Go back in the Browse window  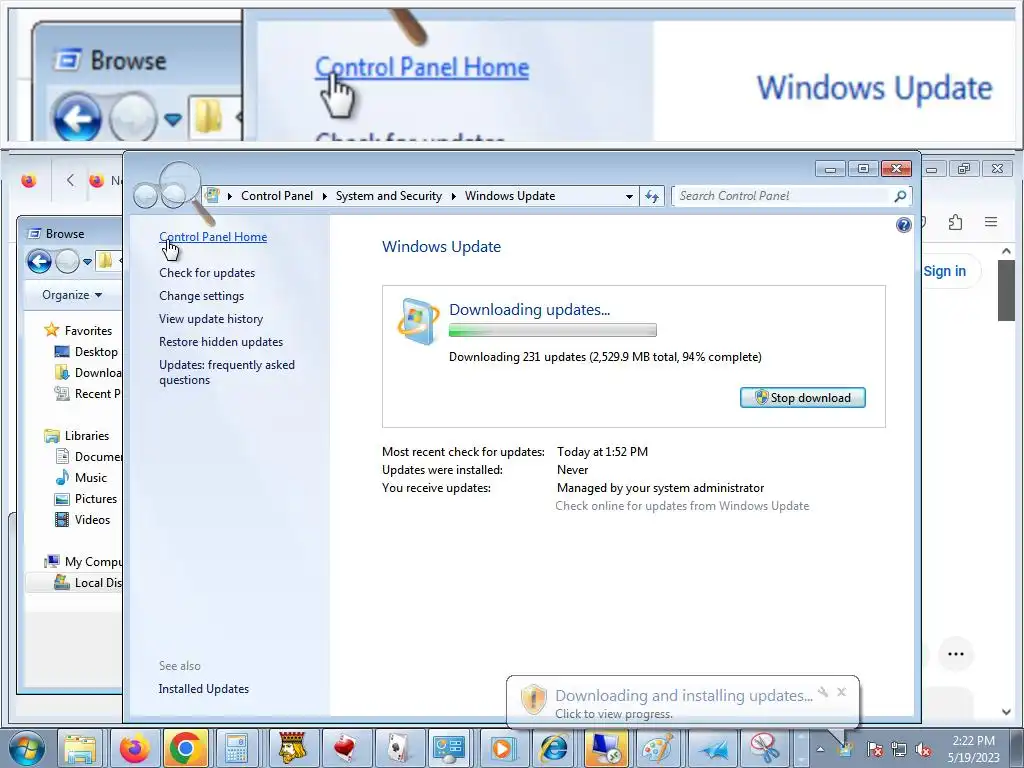(39, 262)
